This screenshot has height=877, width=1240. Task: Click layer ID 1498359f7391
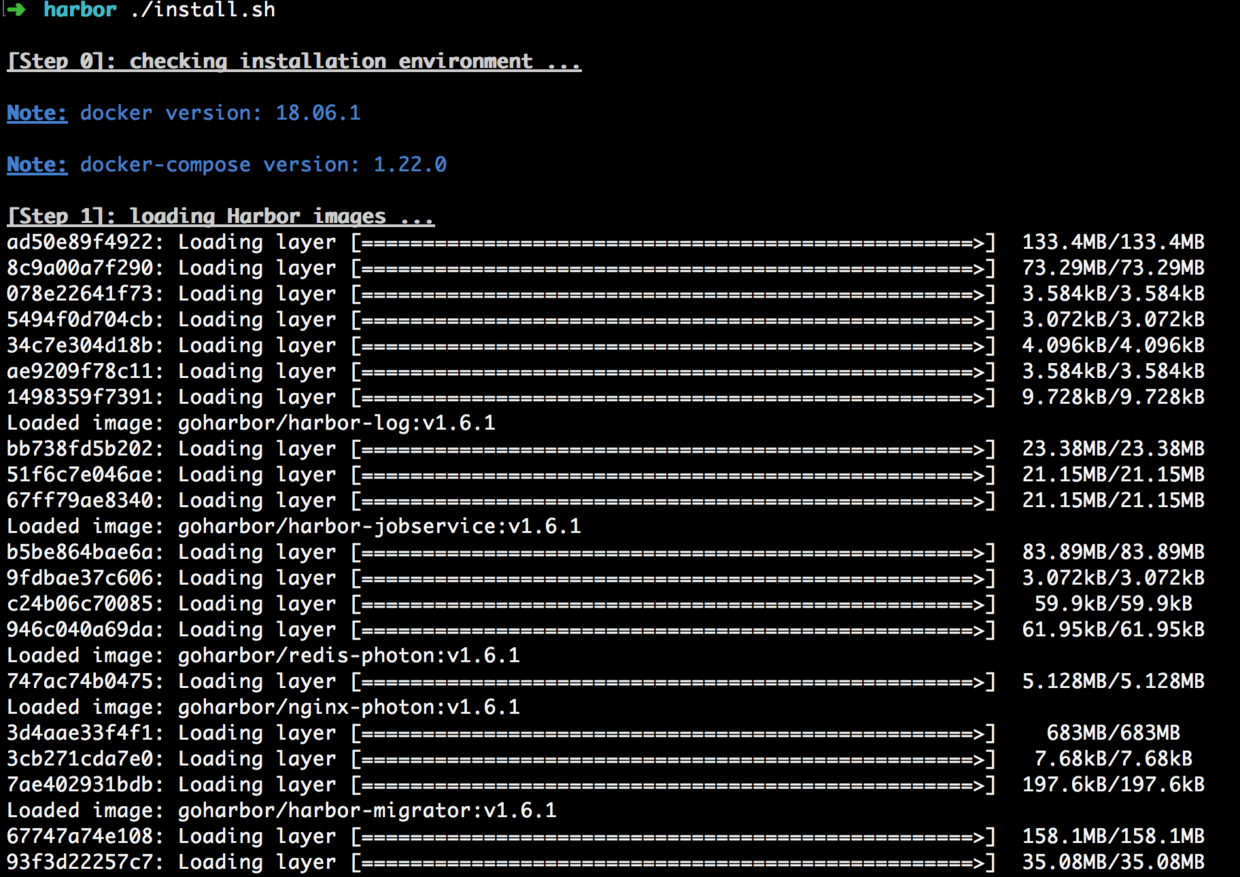point(80,397)
